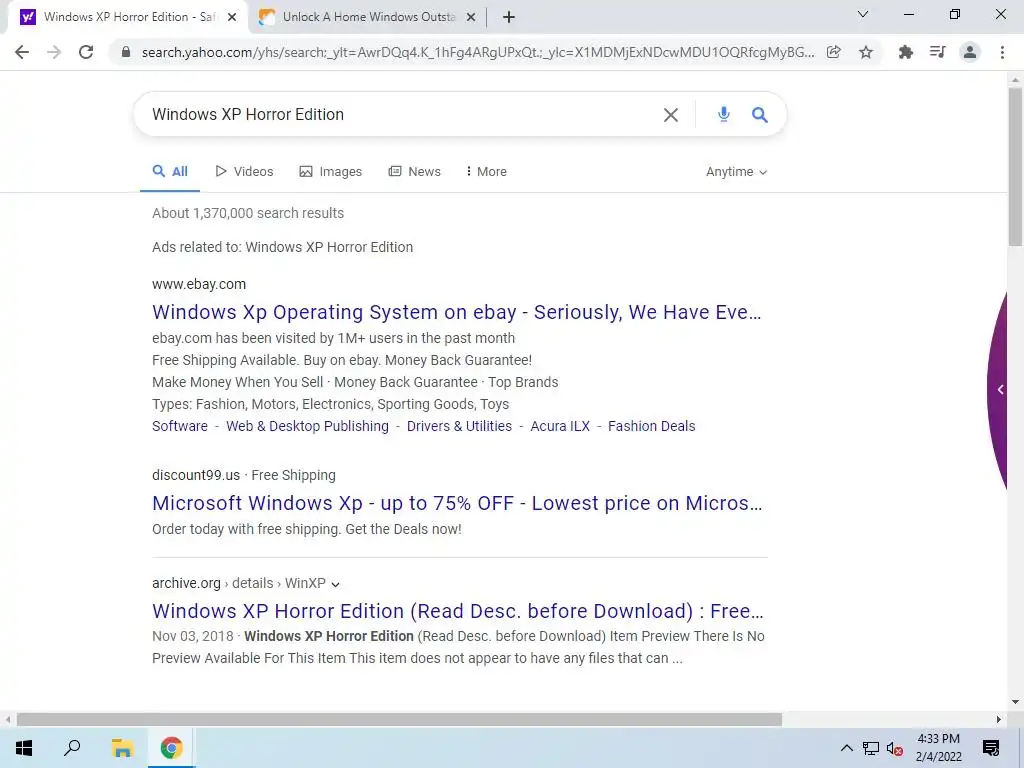Click the browser forward arrow

[54, 52]
